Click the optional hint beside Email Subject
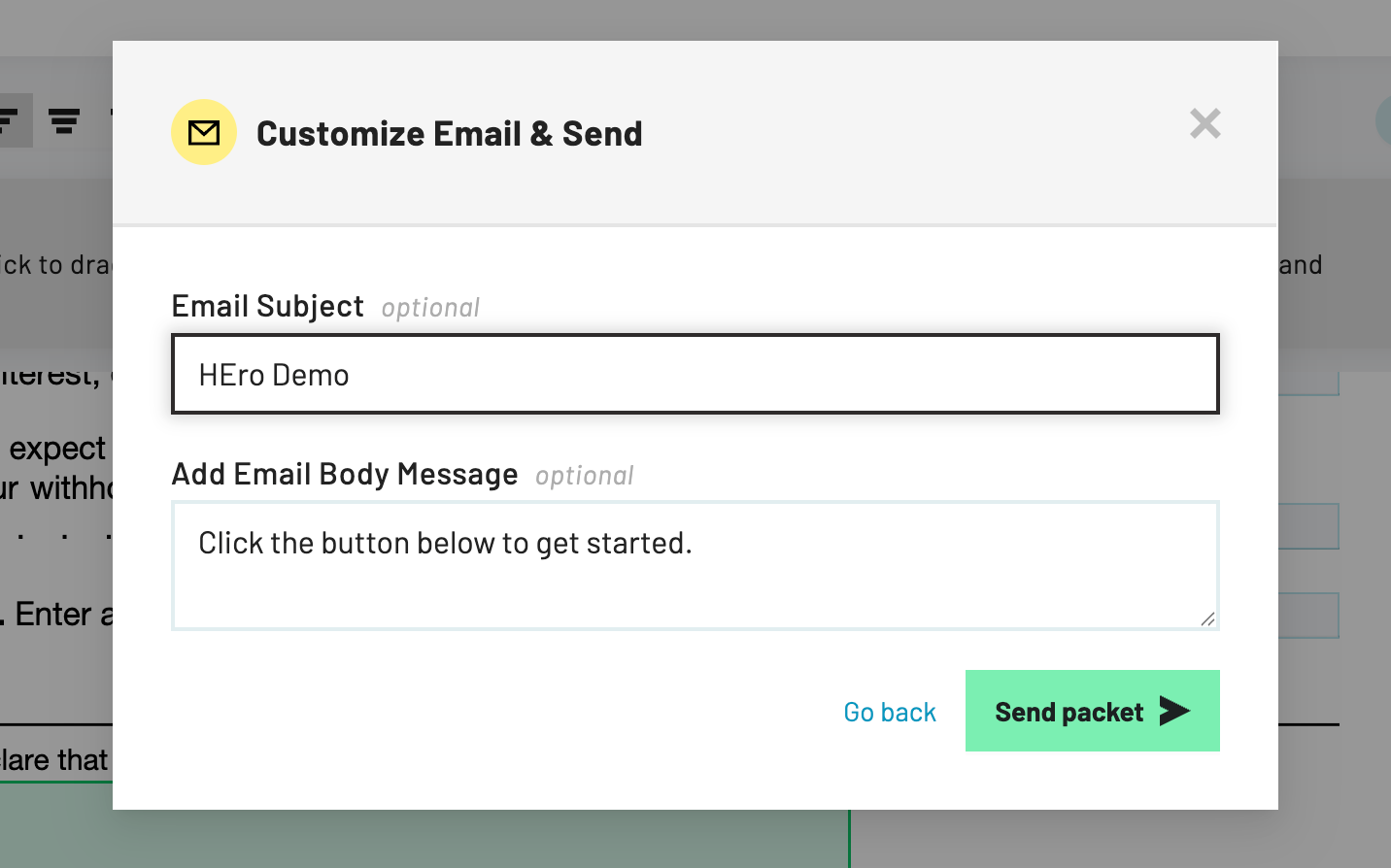This screenshot has height=868, width=1391. [x=430, y=309]
